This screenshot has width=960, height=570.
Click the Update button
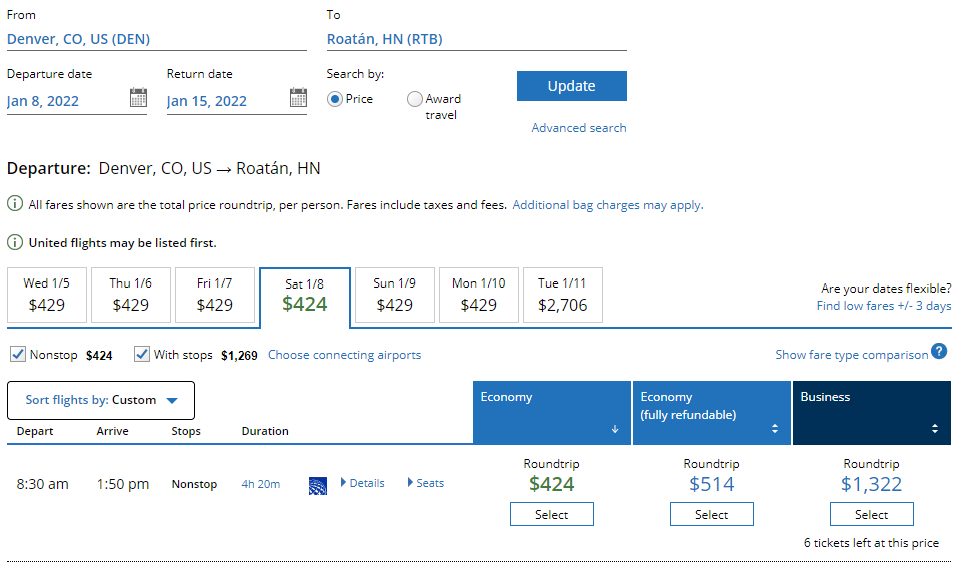tap(571, 86)
